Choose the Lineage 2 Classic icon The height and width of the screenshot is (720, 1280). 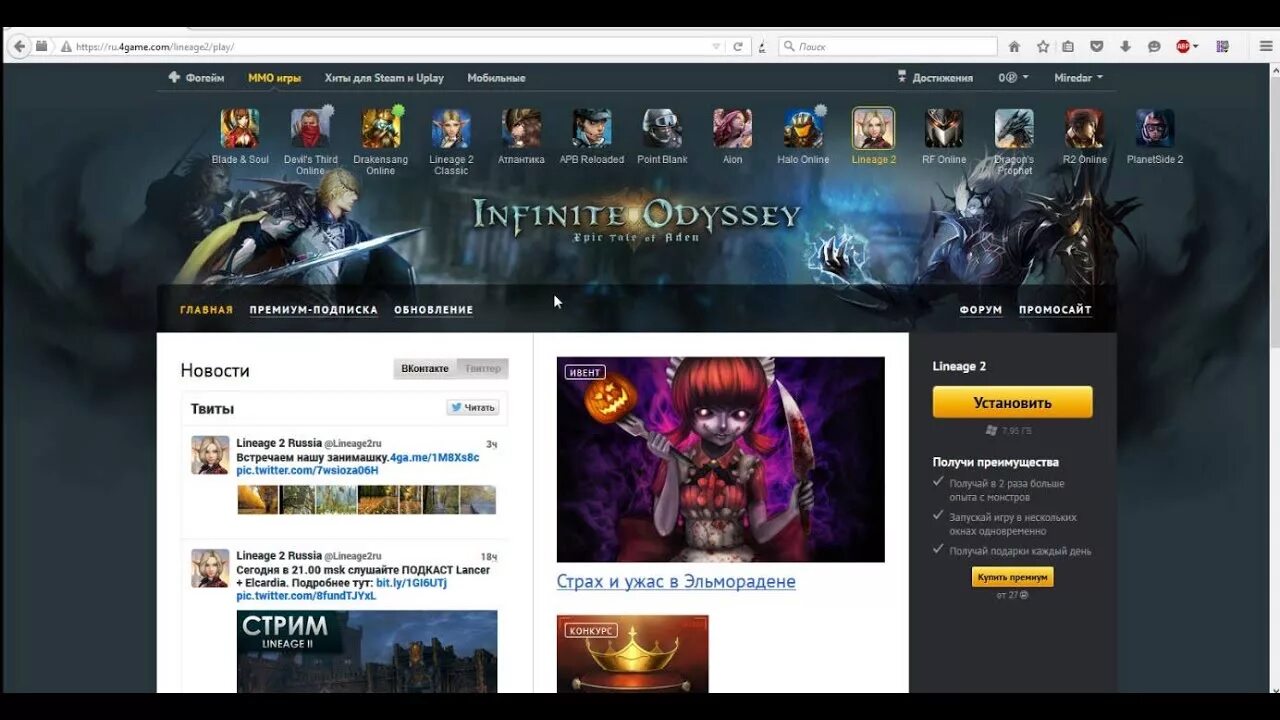[x=451, y=129]
